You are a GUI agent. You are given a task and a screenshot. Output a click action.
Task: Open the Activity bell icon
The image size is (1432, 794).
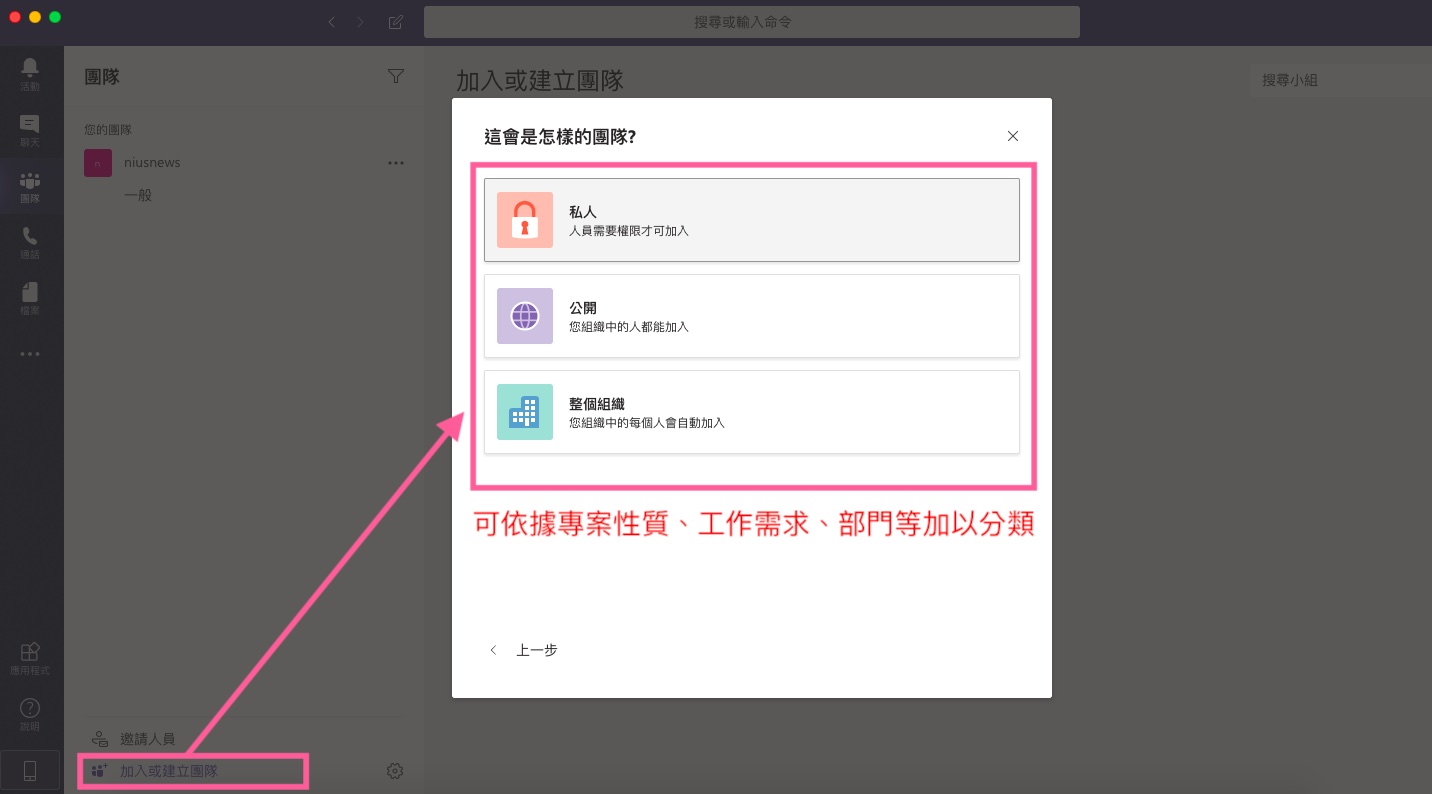[30, 72]
